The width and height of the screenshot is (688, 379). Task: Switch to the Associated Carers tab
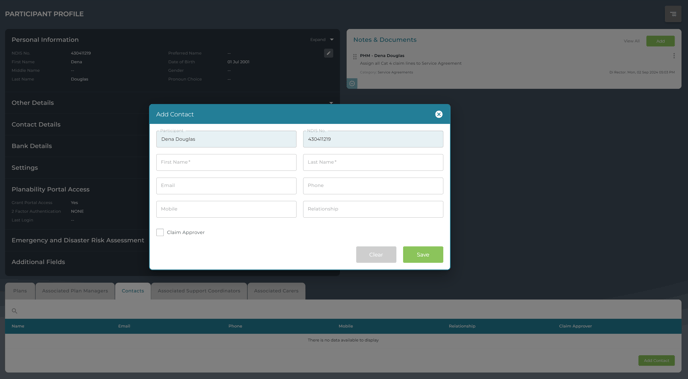pos(276,291)
